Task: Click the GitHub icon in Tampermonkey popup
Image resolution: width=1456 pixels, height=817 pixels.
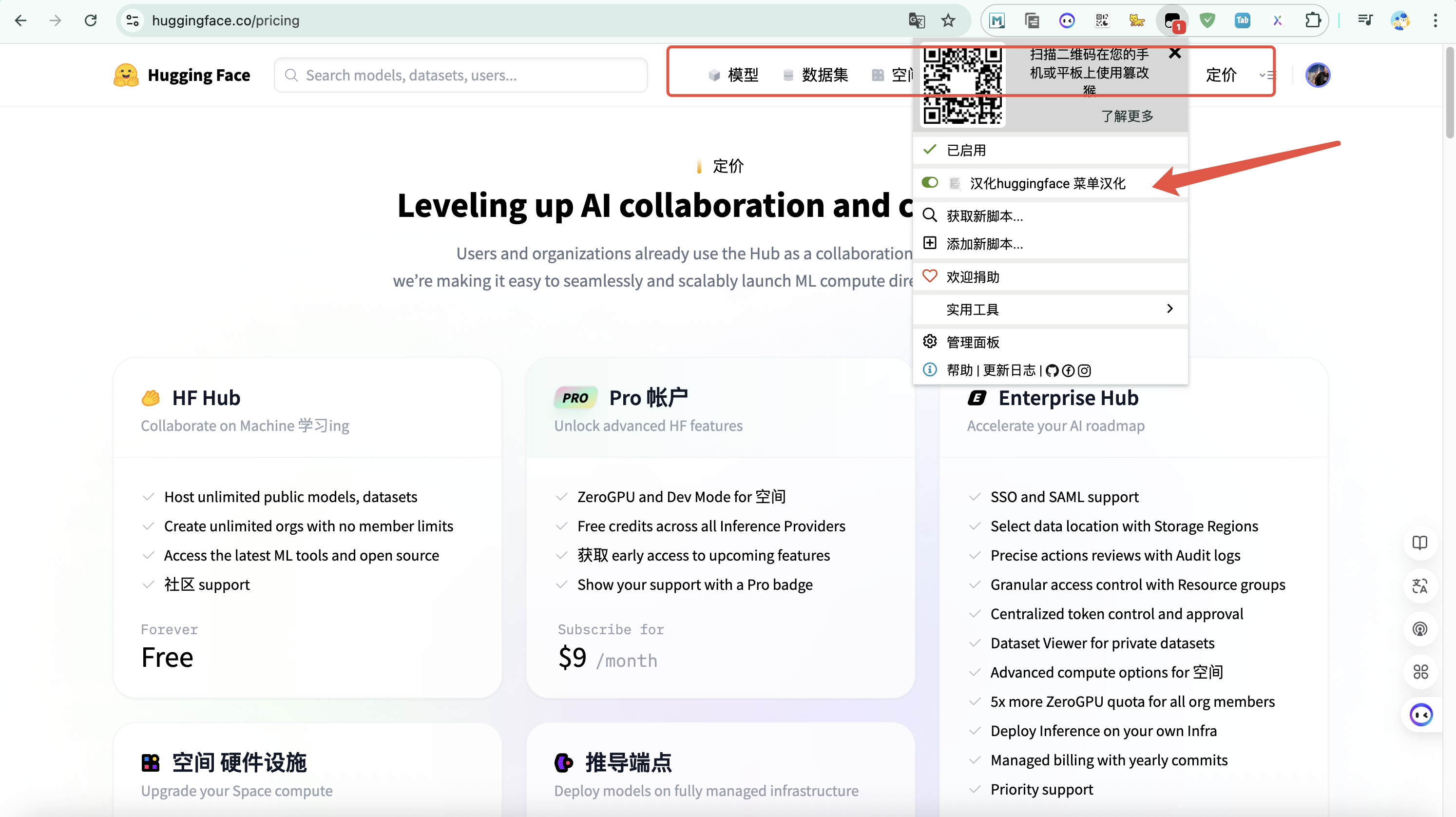Action: (1052, 371)
